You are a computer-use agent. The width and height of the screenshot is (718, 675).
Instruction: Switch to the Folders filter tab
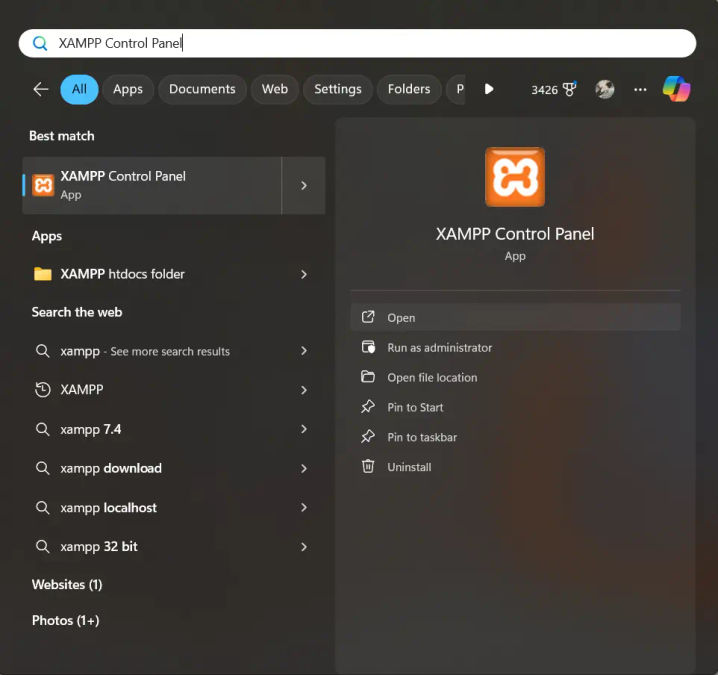pyautogui.click(x=409, y=89)
